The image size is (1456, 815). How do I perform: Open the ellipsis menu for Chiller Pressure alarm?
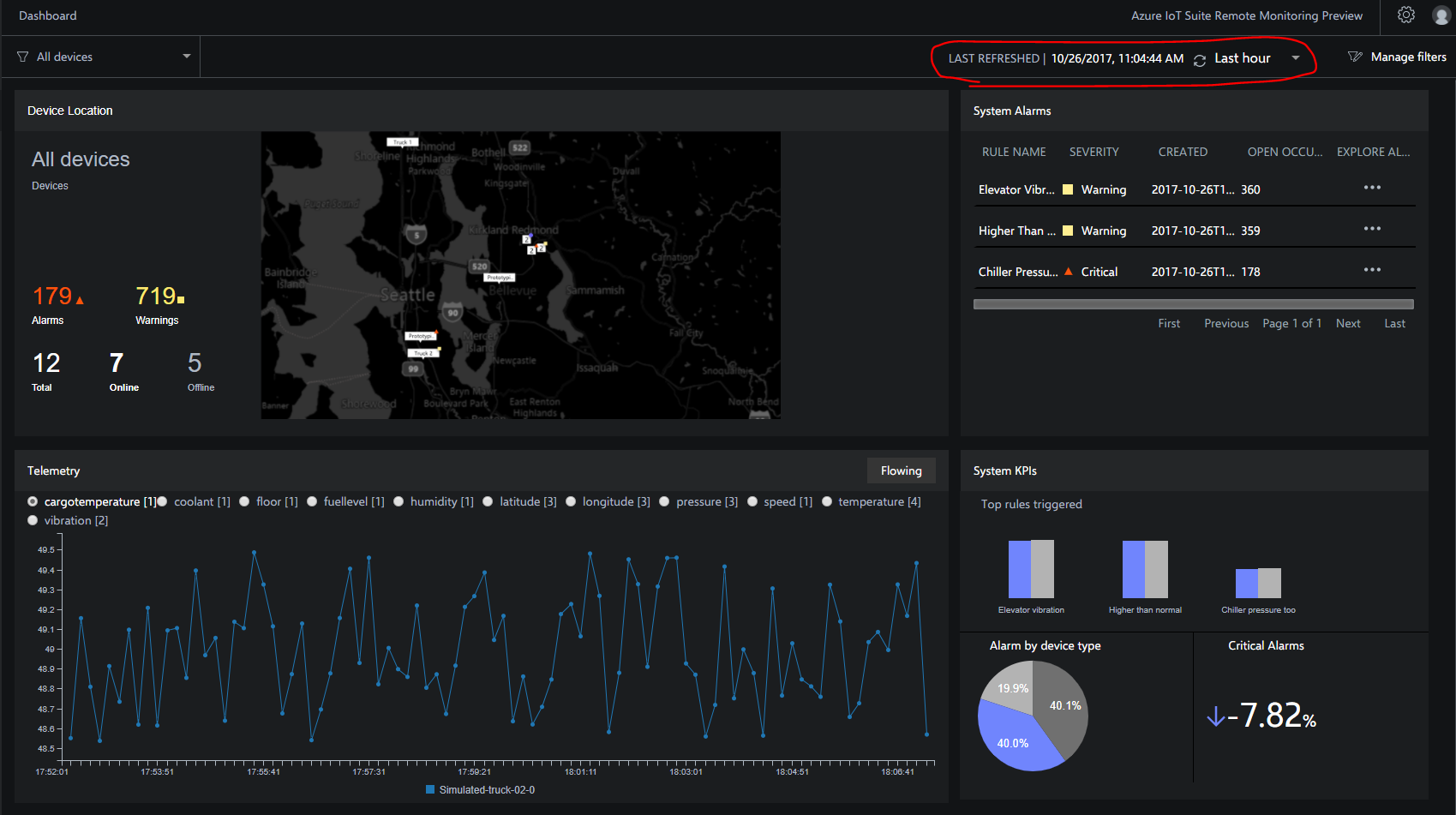click(x=1372, y=269)
